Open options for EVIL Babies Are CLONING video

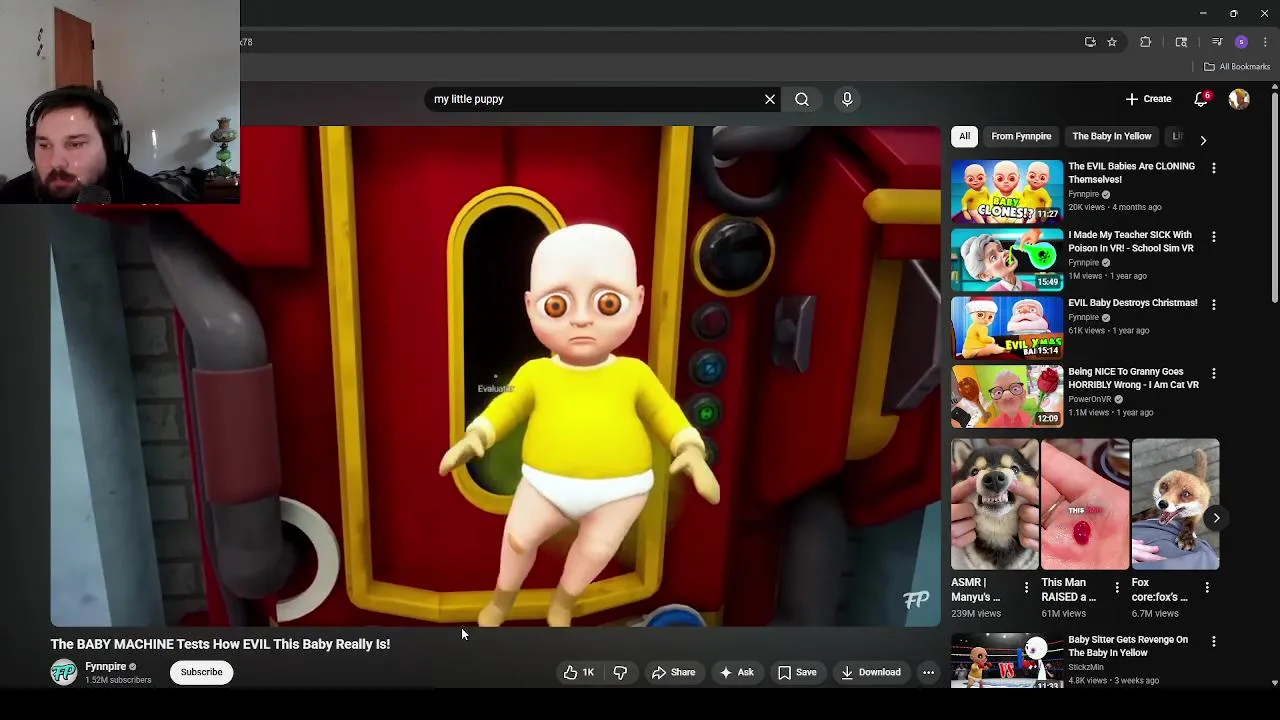(x=1214, y=168)
